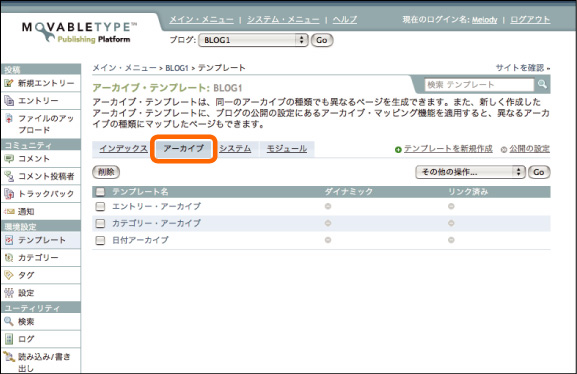
Task: Switch to the システム tab
Action: click(235, 149)
